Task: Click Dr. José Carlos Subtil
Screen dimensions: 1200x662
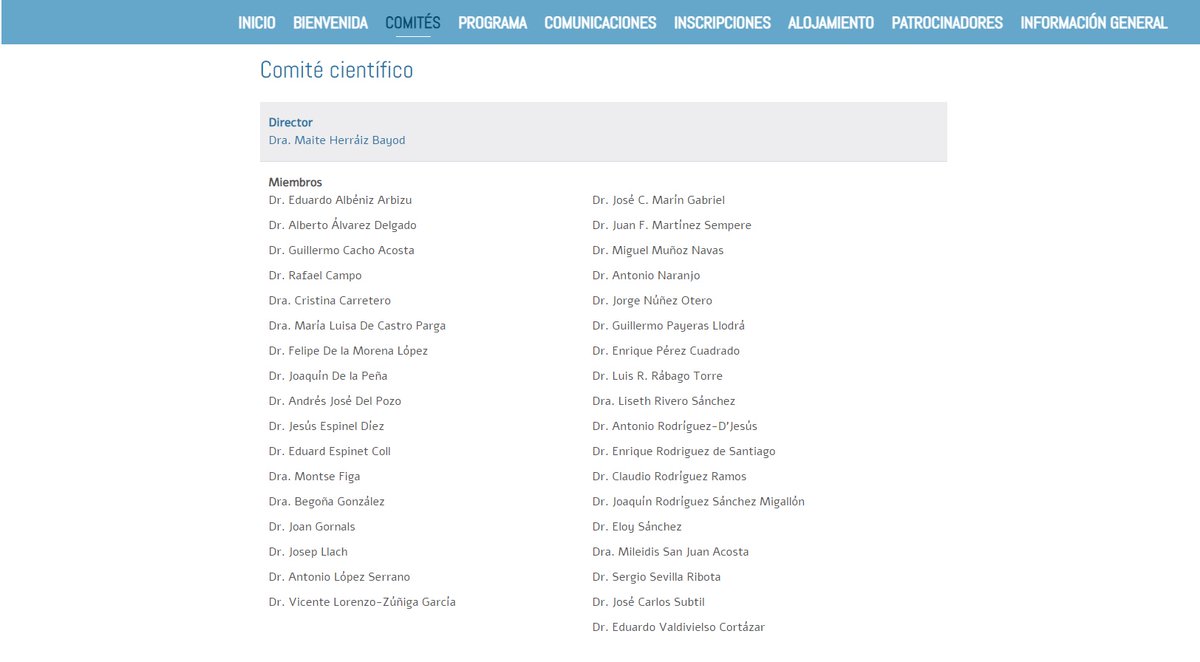Action: tap(648, 602)
